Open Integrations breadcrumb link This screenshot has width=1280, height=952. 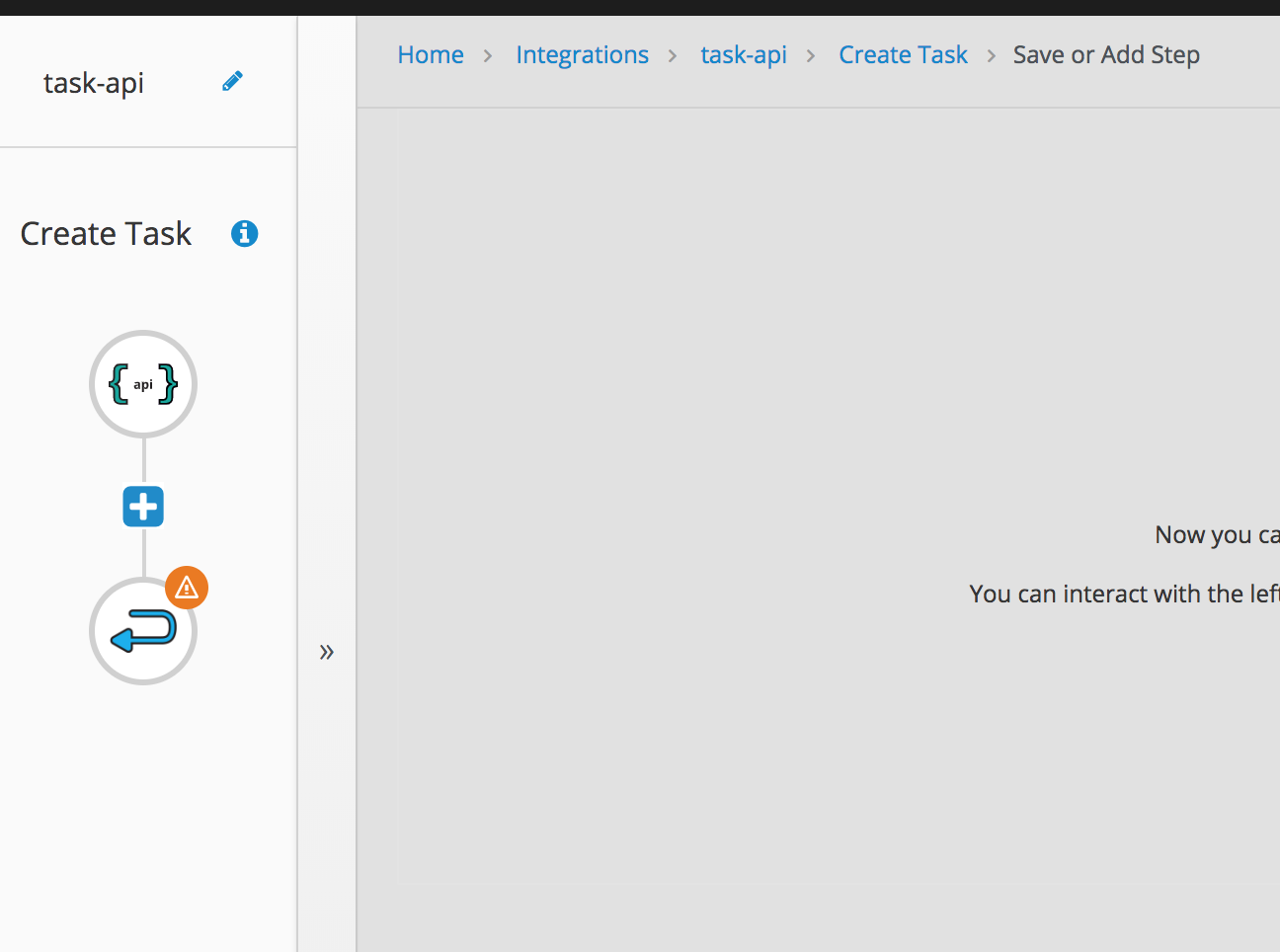point(582,54)
